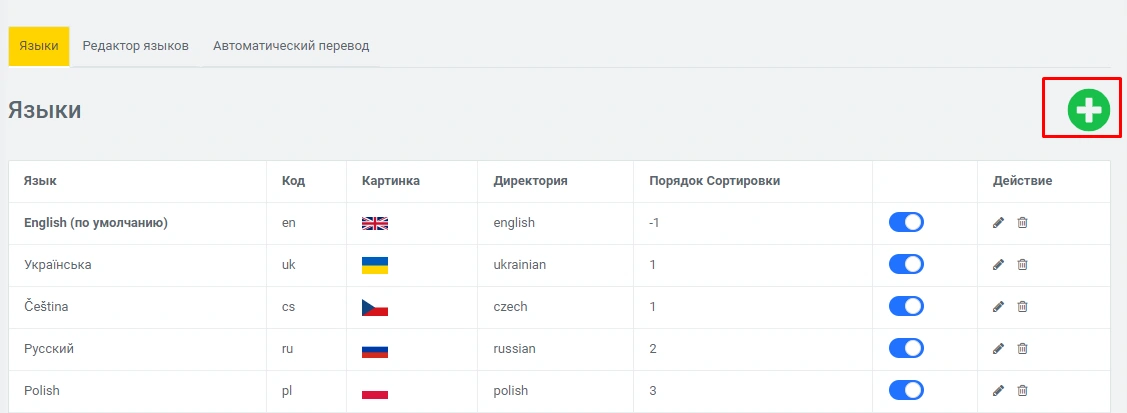This screenshot has height=413, width=1127.
Task: Edit the English language with pencil icon
Action: pos(998,223)
